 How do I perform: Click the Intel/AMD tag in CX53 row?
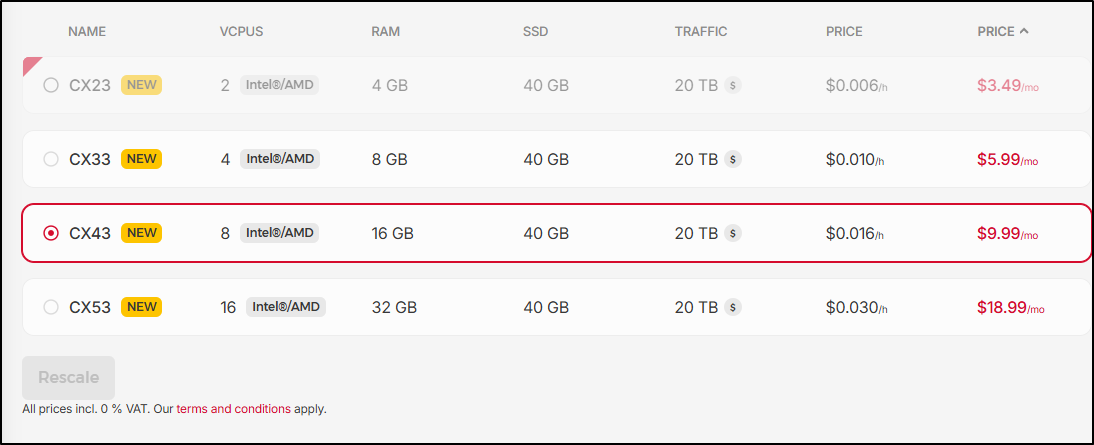point(286,307)
